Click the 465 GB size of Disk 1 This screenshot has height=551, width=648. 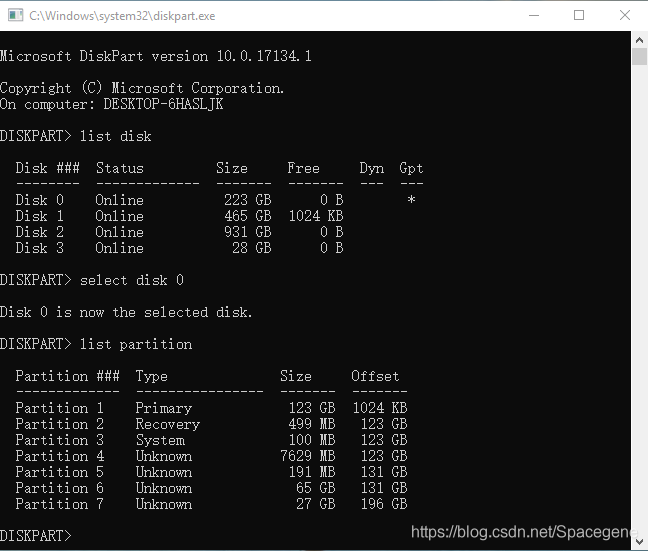248,216
